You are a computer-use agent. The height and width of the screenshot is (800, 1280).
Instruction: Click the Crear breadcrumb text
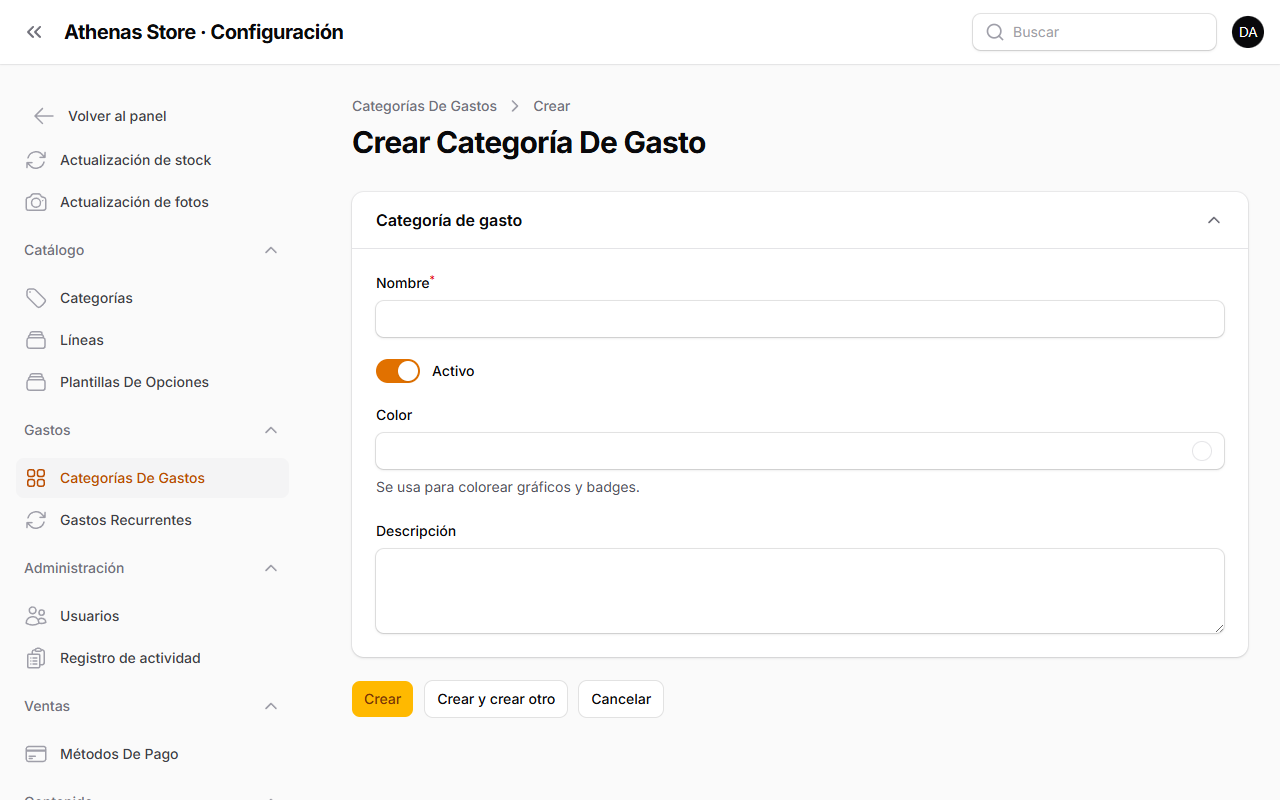(552, 106)
